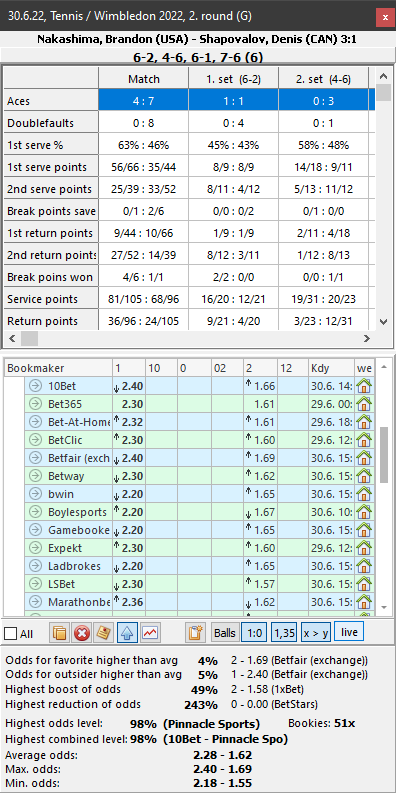Click the pinned note icon in toolbar
396x793 pixels.
[x=104, y=633]
